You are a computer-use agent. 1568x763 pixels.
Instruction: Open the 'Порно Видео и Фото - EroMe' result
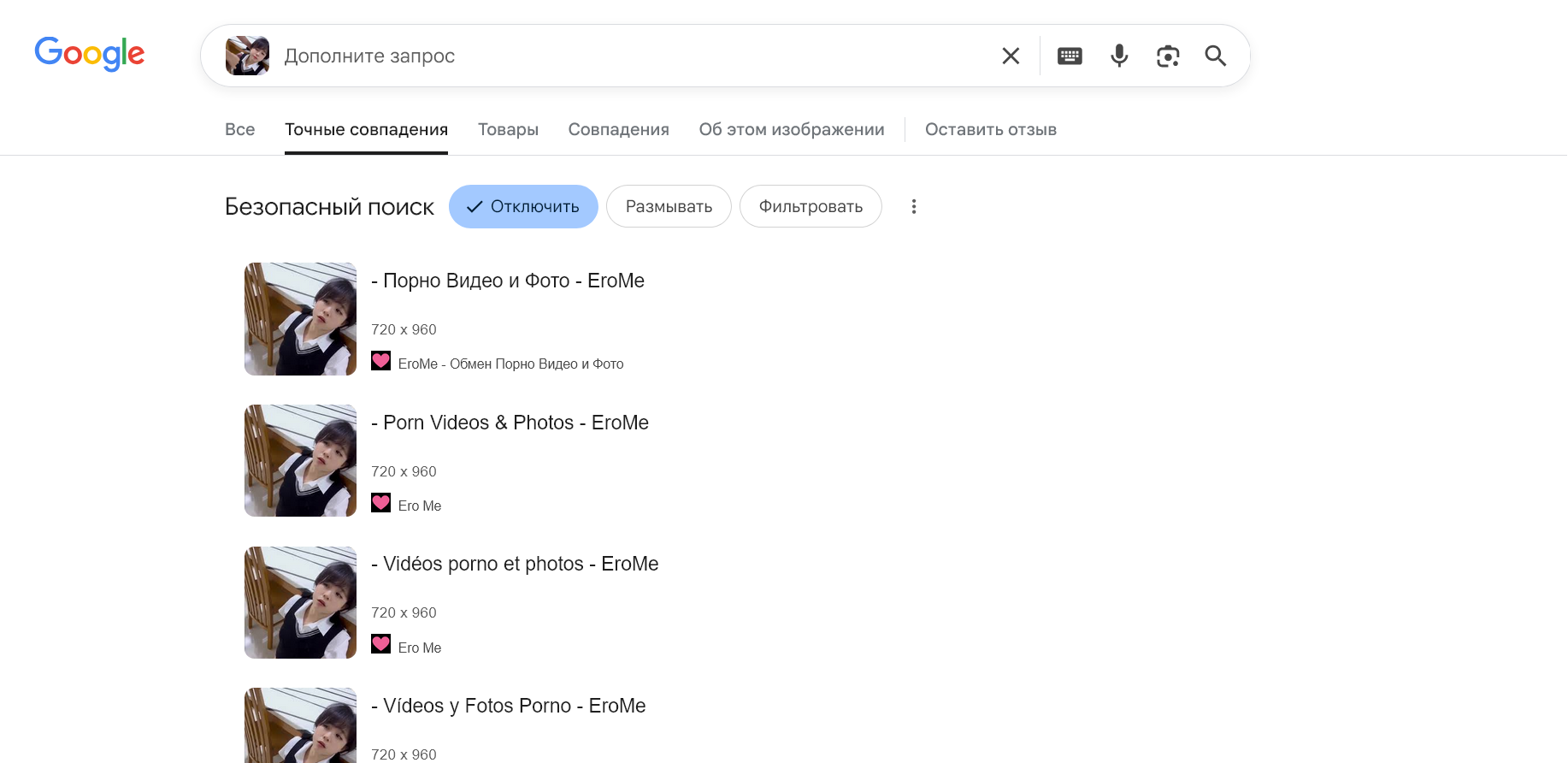(x=508, y=281)
